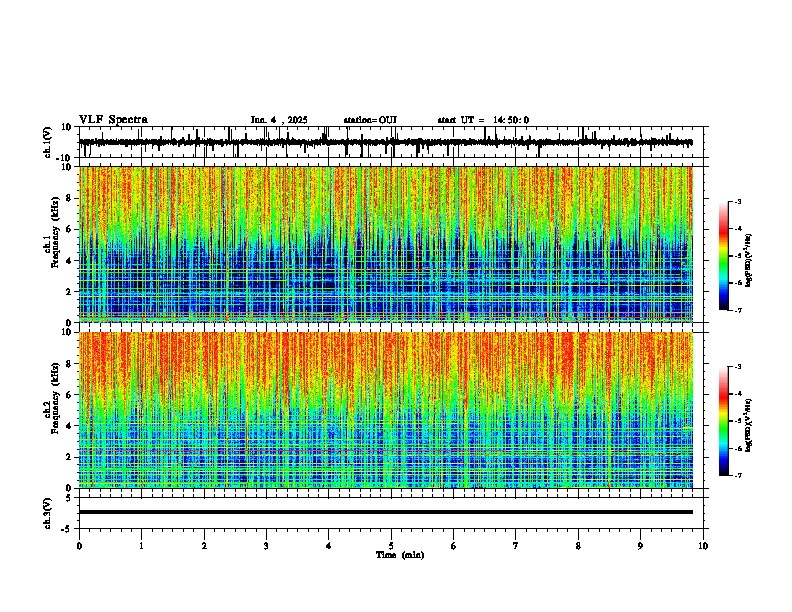The width and height of the screenshot is (792, 612).
Task: Click the '-7' label on ch.1 color bar
Action: [738, 310]
